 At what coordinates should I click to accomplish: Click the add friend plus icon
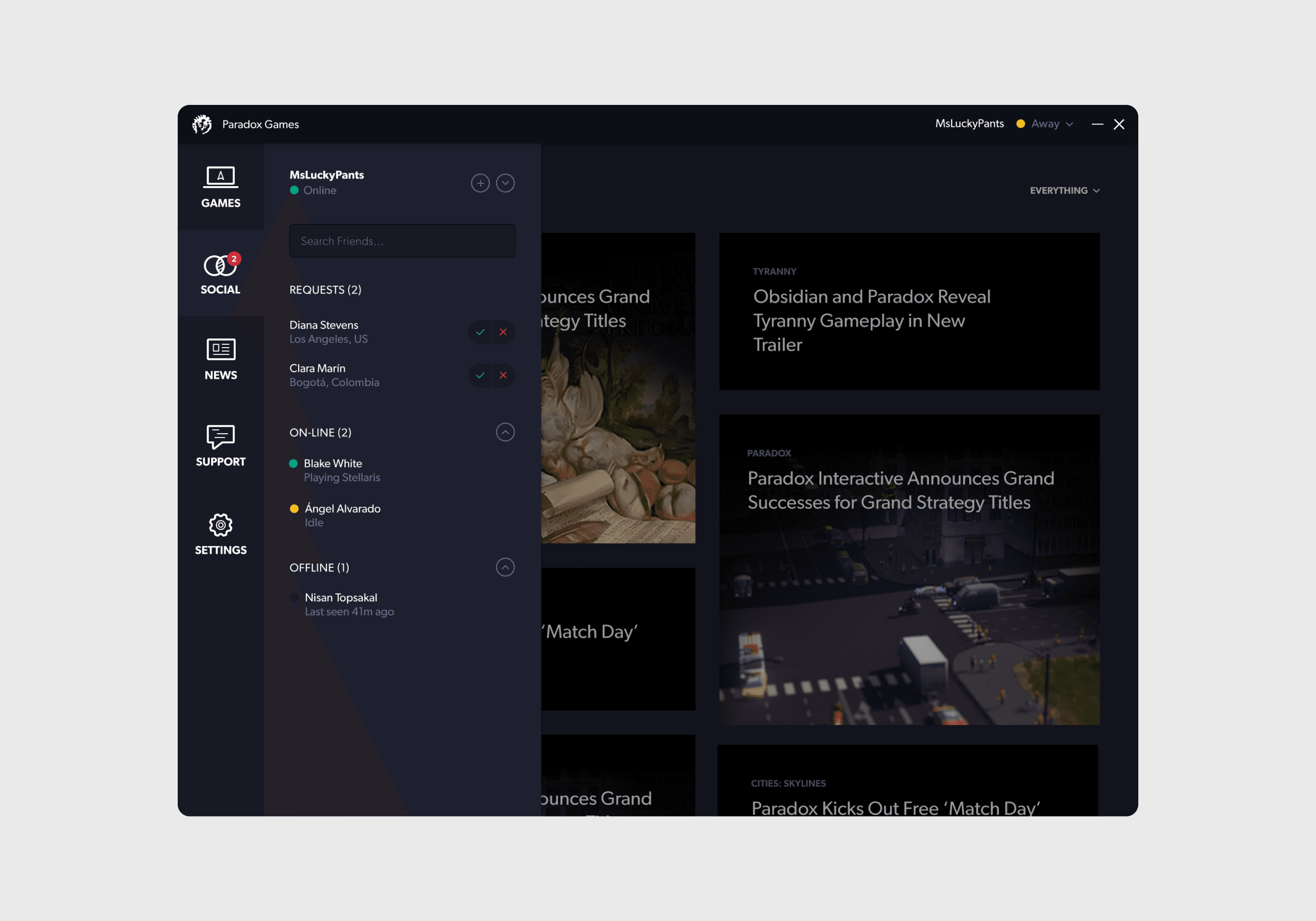(480, 183)
